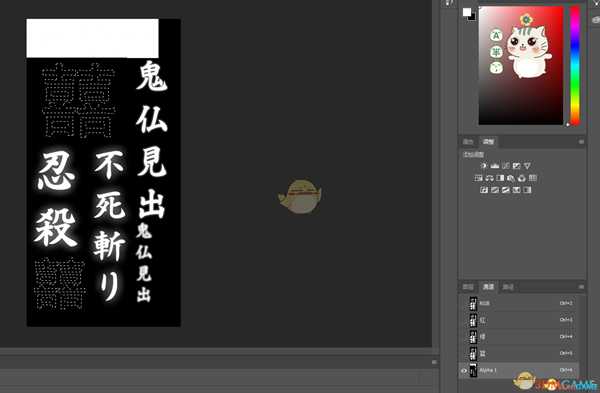Click the cat widget's '半' button

tap(496, 52)
